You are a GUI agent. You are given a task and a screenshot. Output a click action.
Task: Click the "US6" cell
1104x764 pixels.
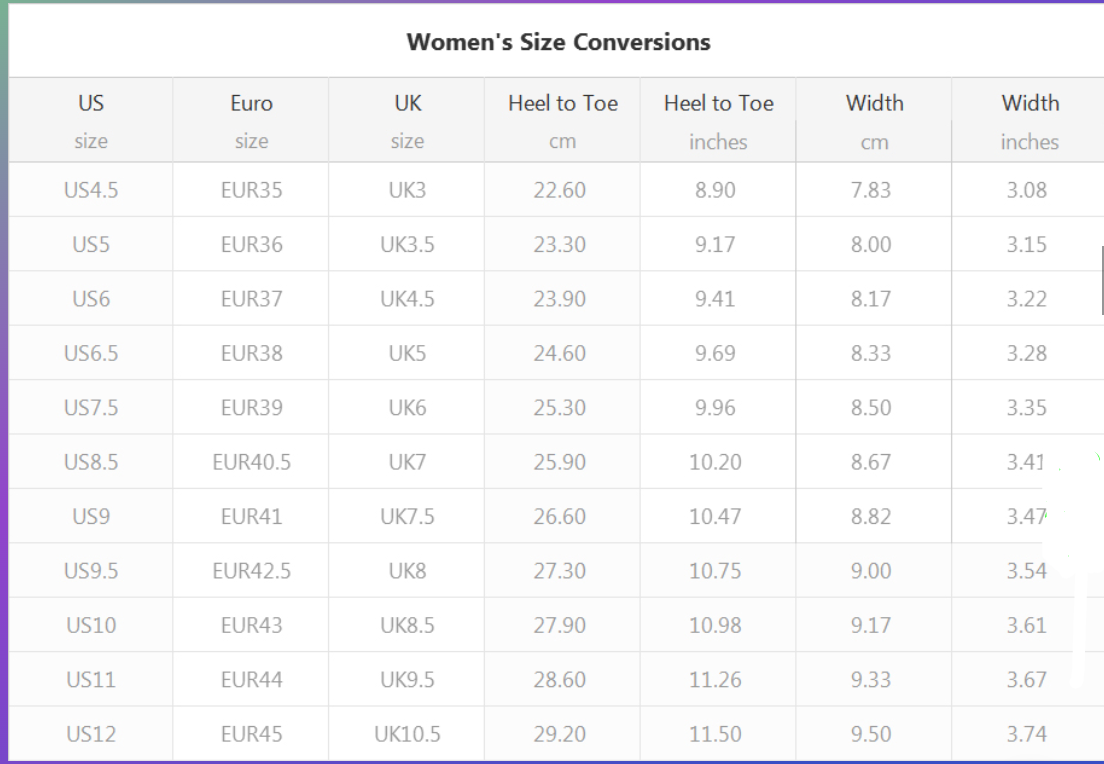[x=91, y=299]
